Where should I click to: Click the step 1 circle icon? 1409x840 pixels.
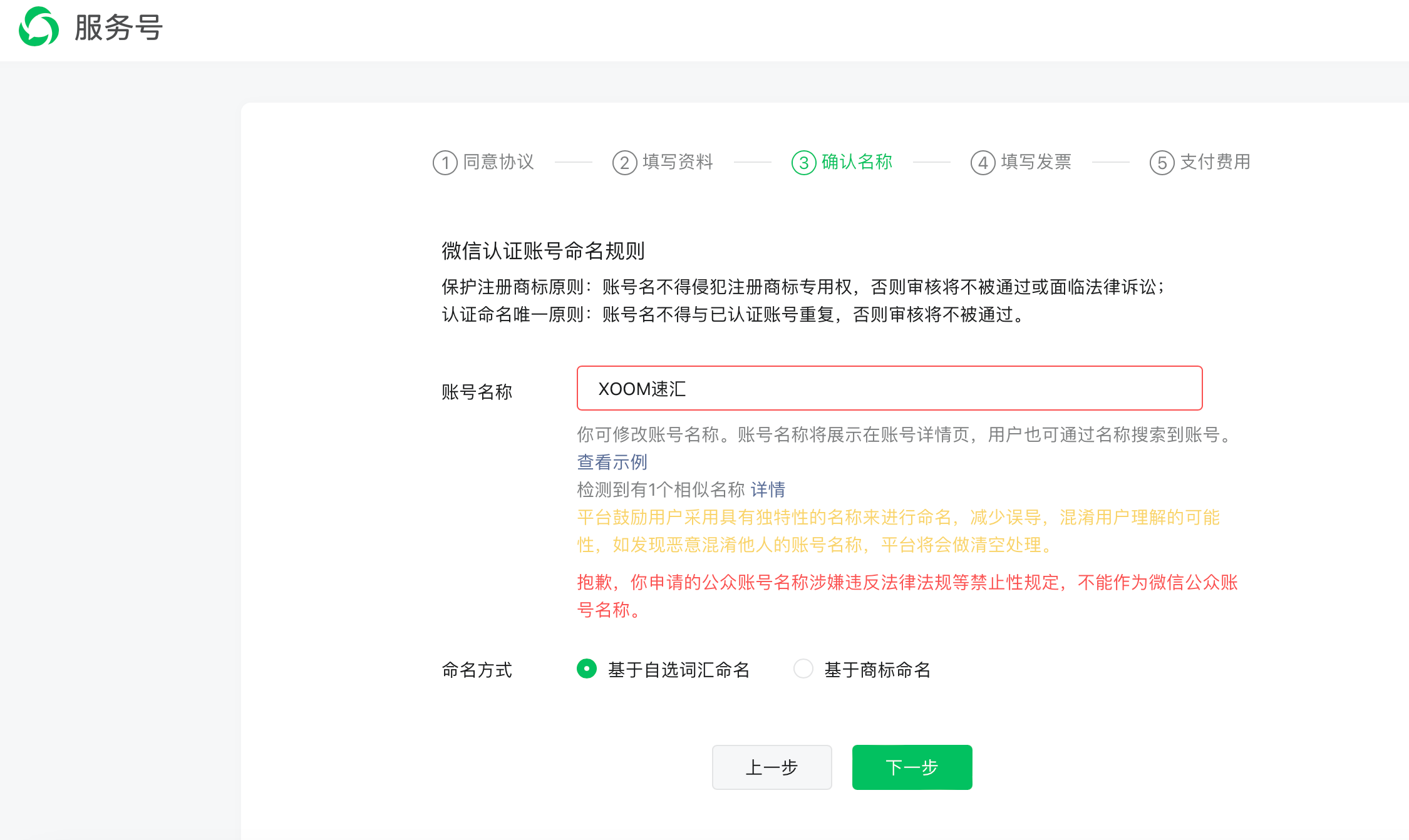coord(445,163)
